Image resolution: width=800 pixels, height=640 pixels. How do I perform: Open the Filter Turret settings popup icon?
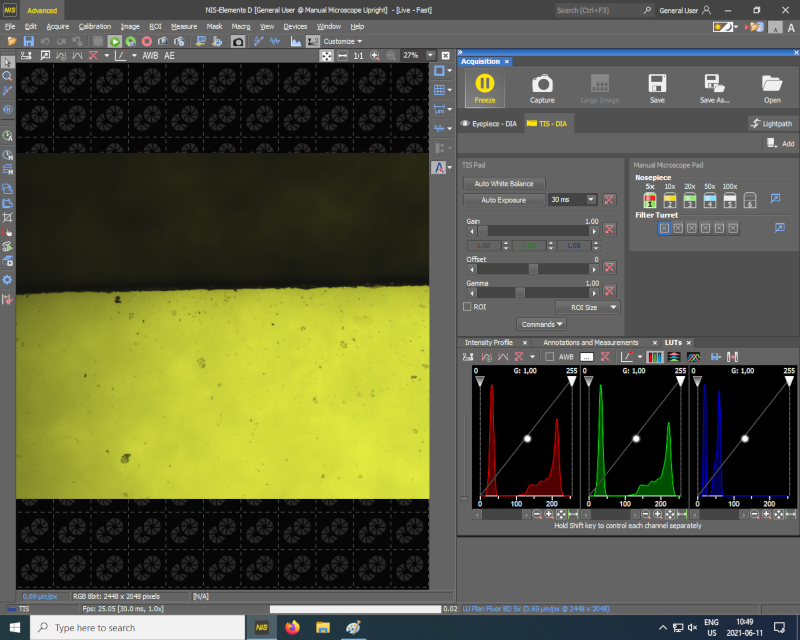(x=780, y=228)
